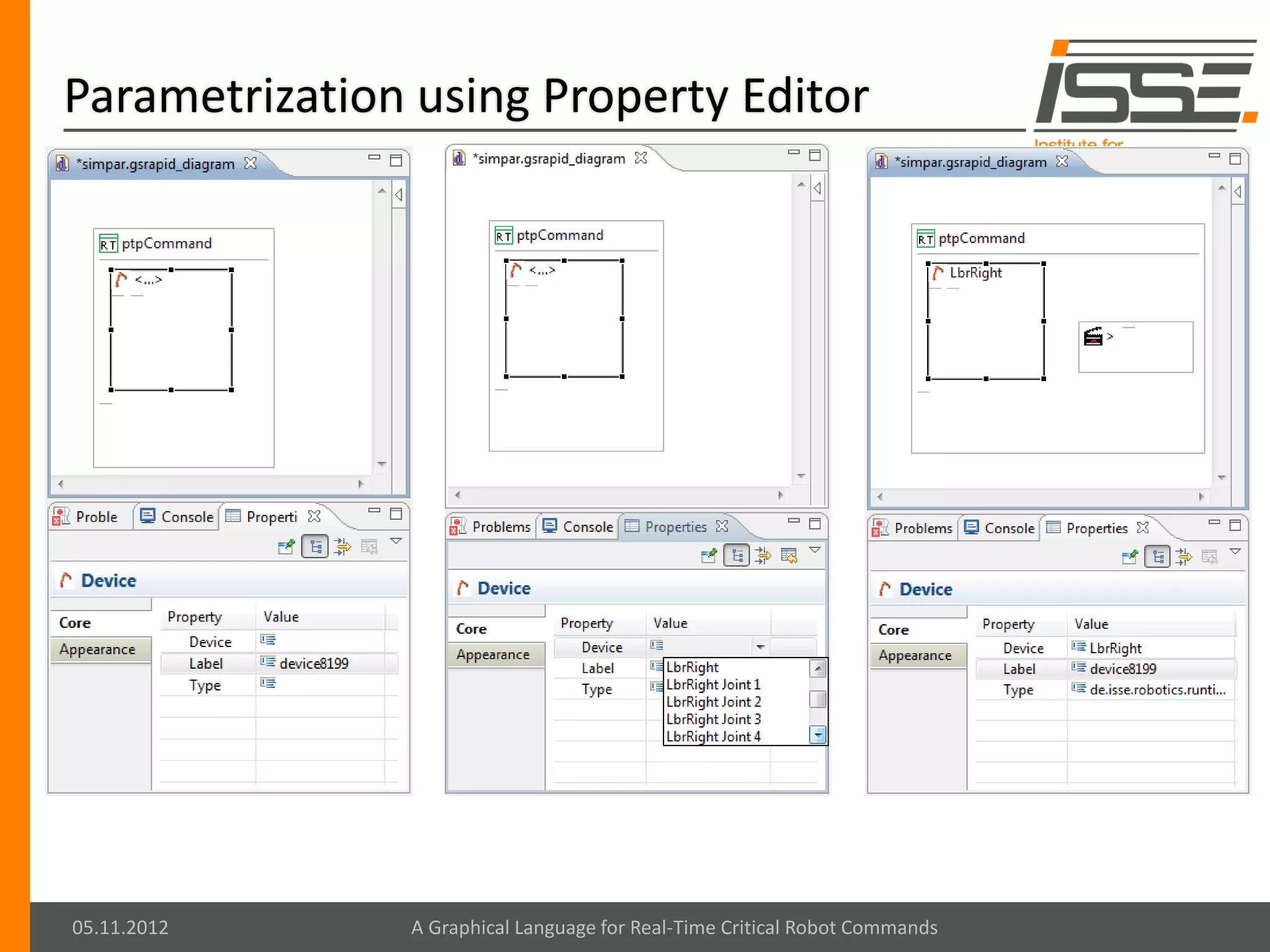Click ptpCommand RT icon in right diagram
1270x952 pixels.
point(925,239)
